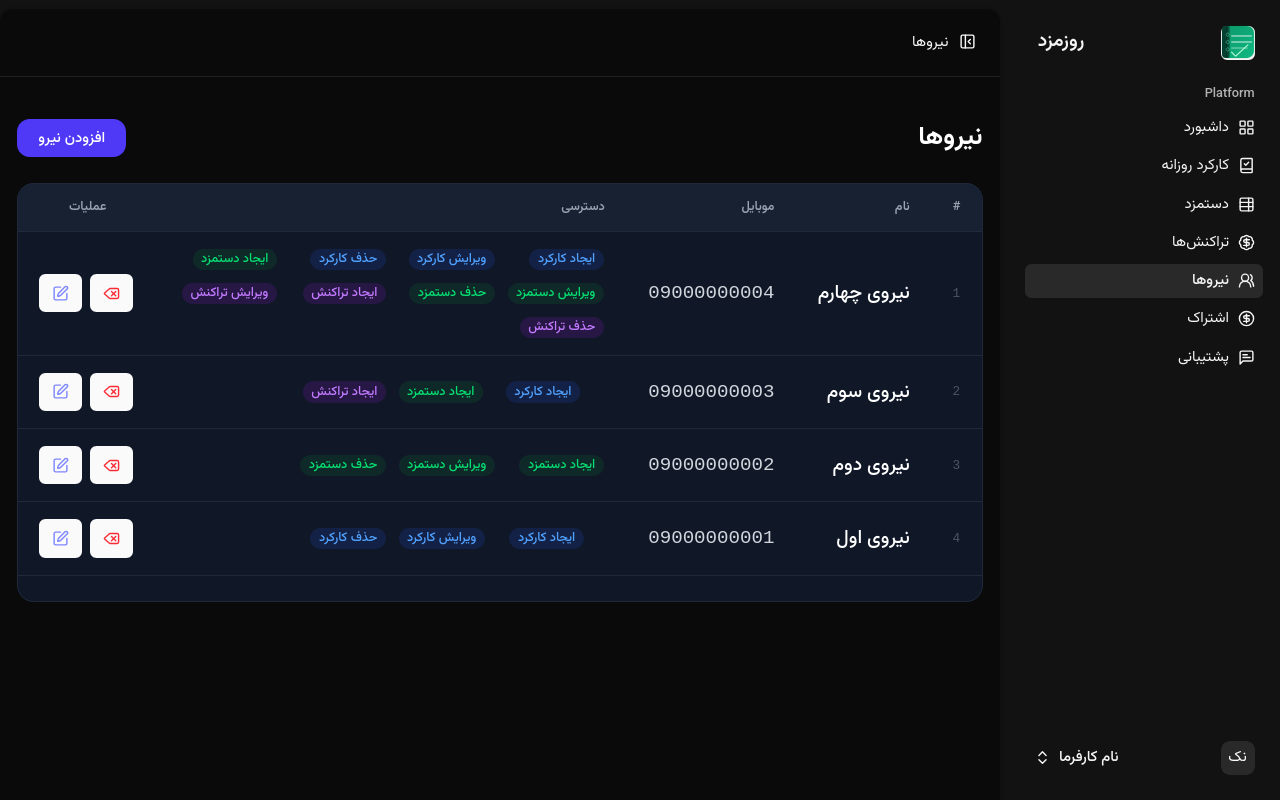Image resolution: width=1280 pixels, height=800 pixels.
Task: Click mobile number 09000000002
Action: pos(711,465)
